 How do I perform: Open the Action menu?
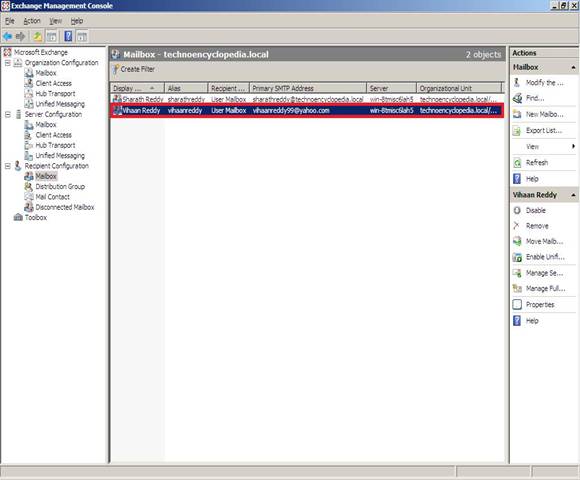[32, 21]
